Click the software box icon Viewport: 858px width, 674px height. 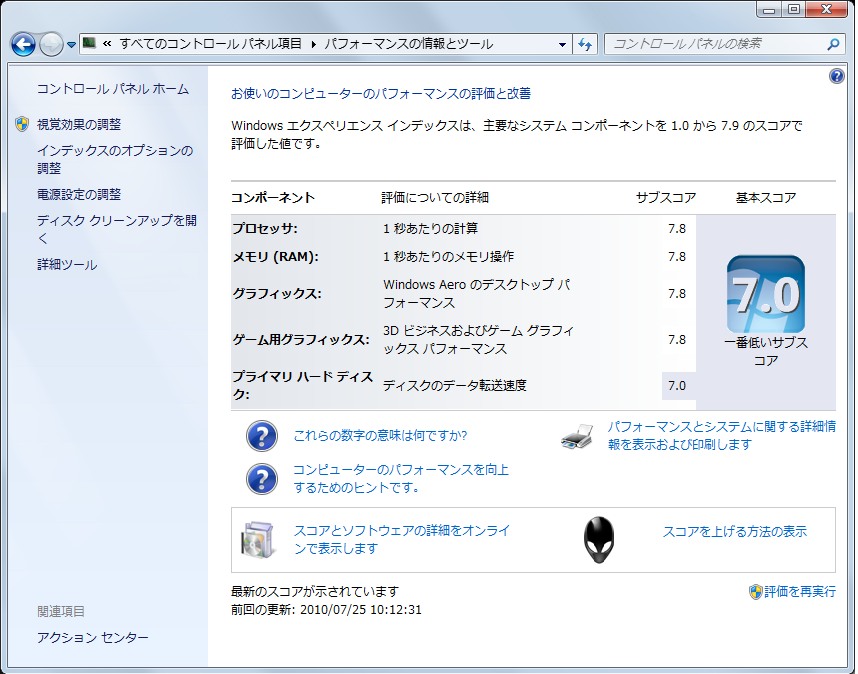click(x=258, y=539)
